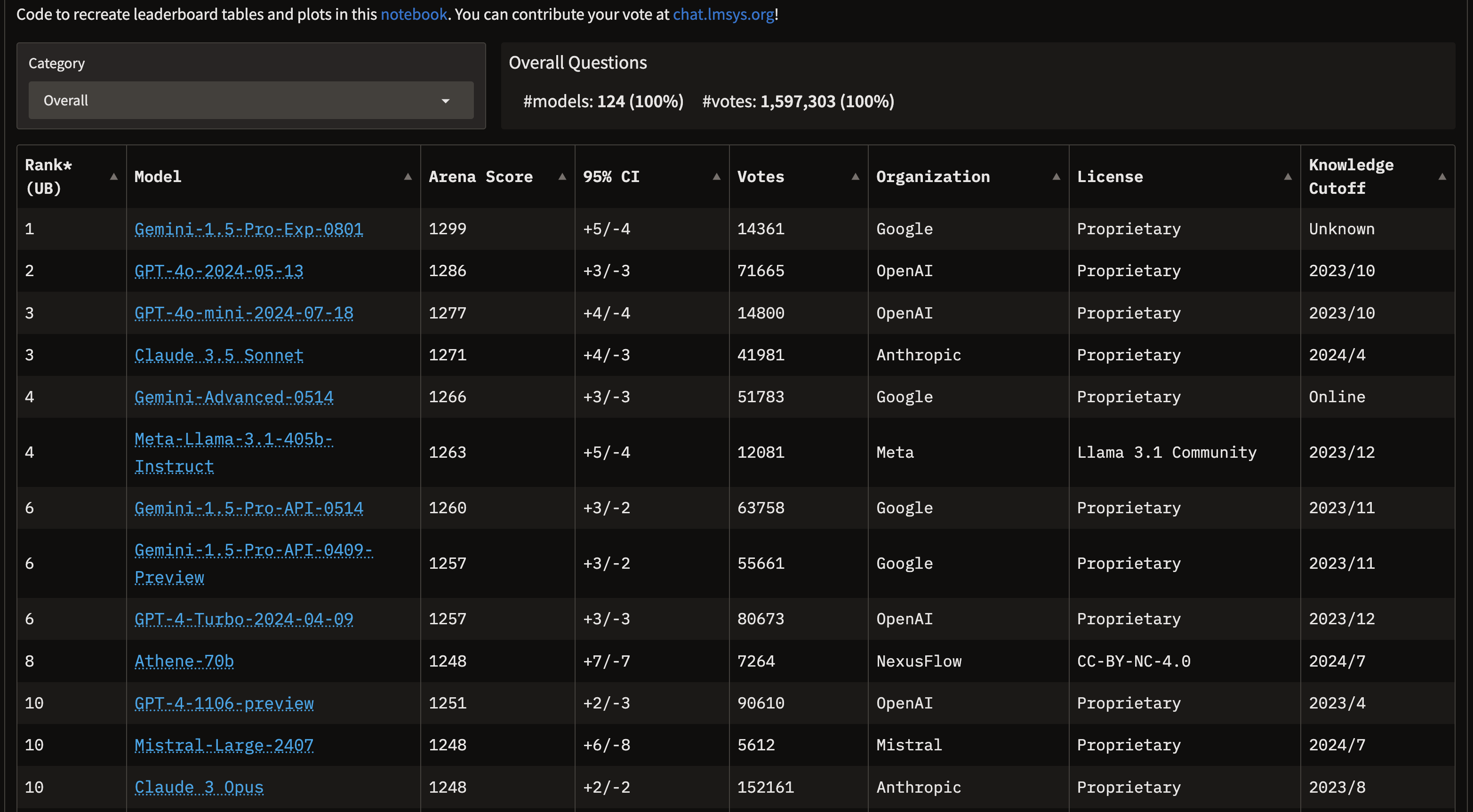Sort by the Organization column arrow
1473x812 pixels.
tap(1056, 176)
